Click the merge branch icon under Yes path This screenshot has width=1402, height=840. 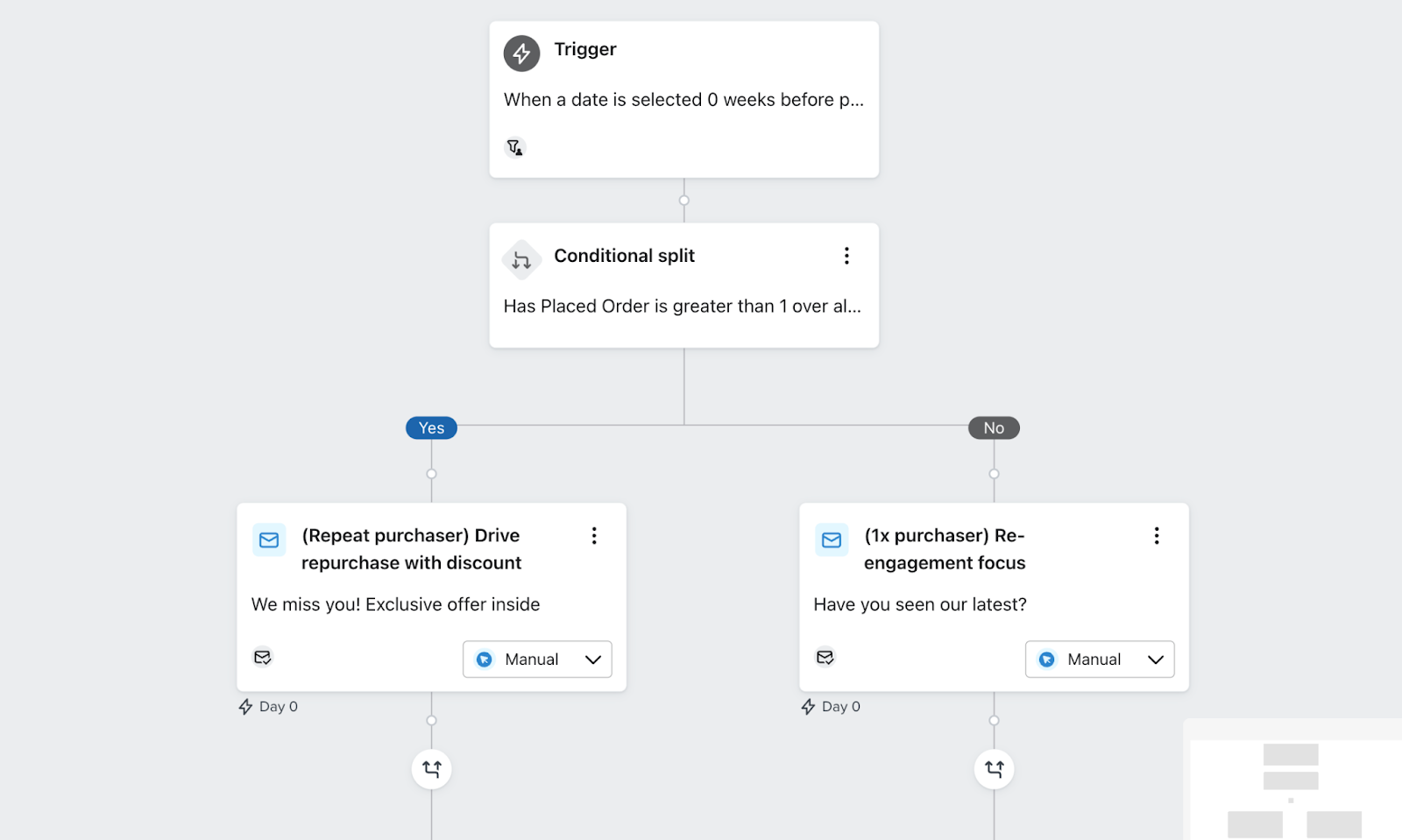(432, 769)
